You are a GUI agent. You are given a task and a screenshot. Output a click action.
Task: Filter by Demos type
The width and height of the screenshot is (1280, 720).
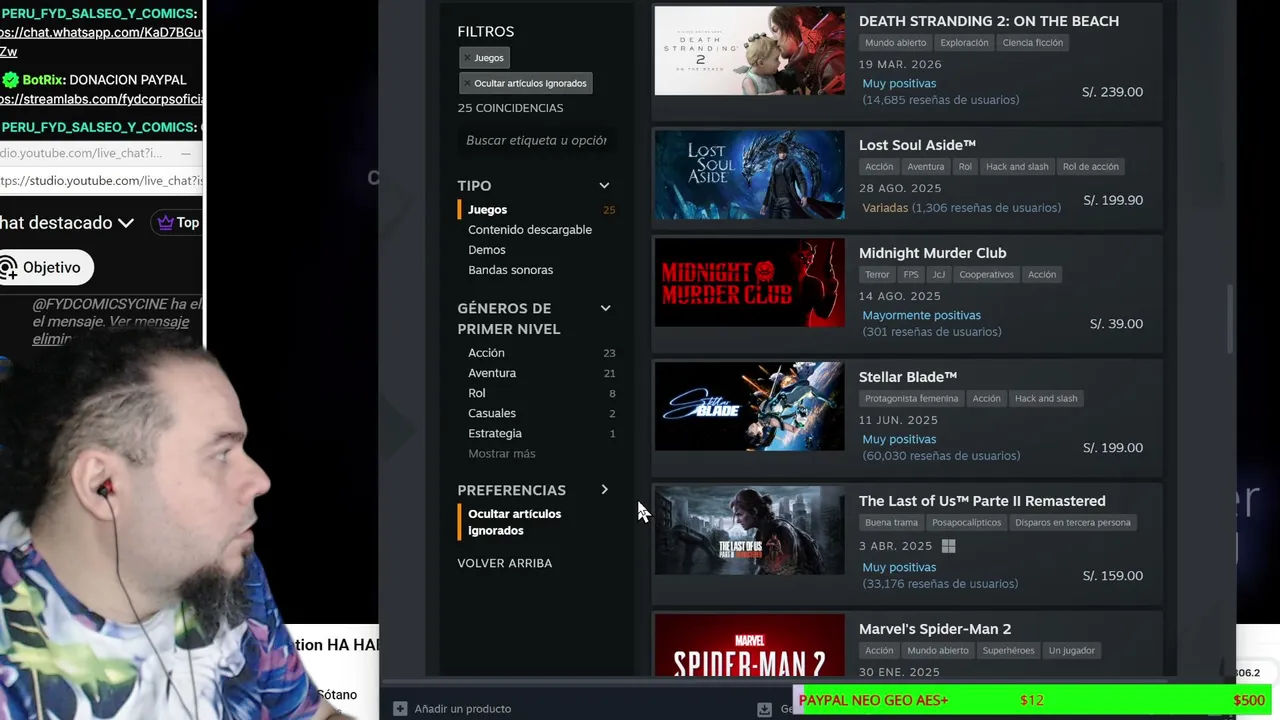point(486,250)
